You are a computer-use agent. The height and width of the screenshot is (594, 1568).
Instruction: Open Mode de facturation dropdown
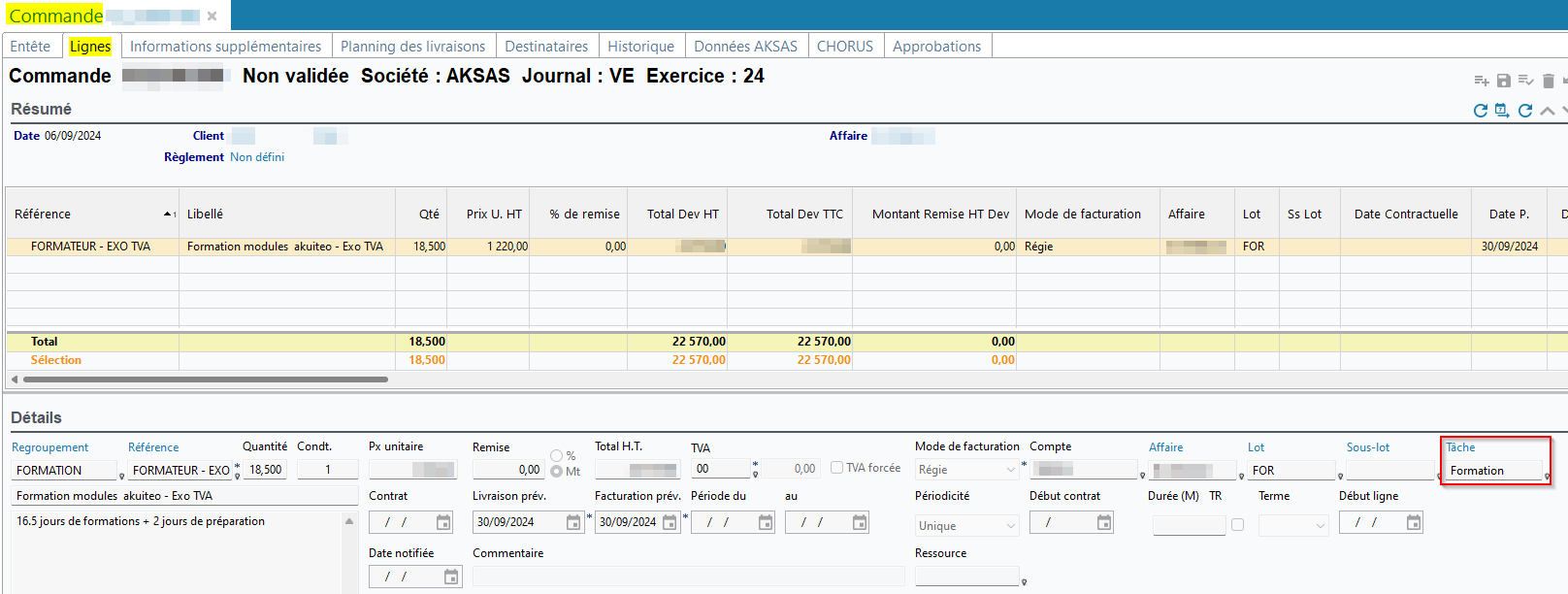pos(1010,470)
